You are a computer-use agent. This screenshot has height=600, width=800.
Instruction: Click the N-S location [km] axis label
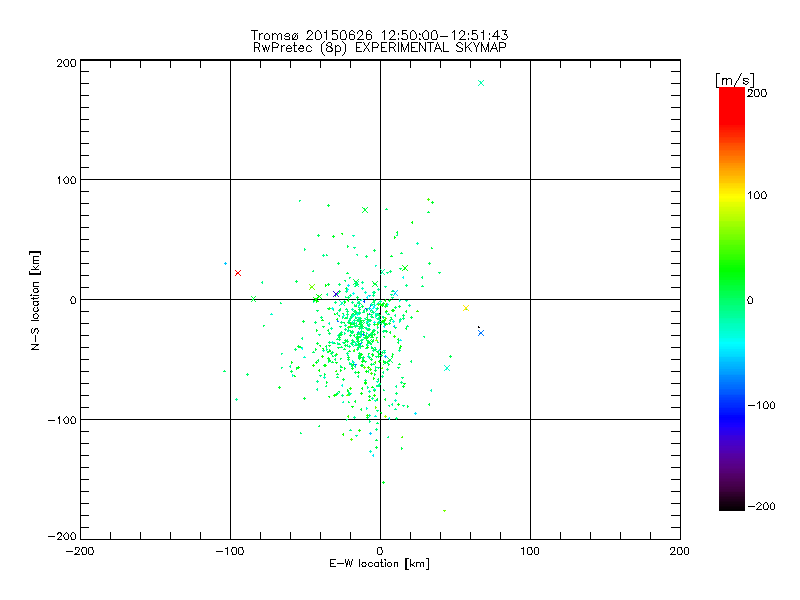[x=37, y=299]
